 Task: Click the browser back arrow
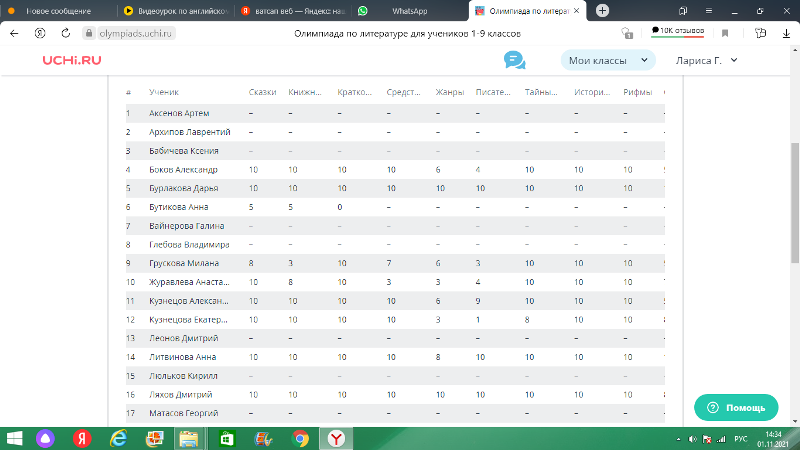point(14,33)
